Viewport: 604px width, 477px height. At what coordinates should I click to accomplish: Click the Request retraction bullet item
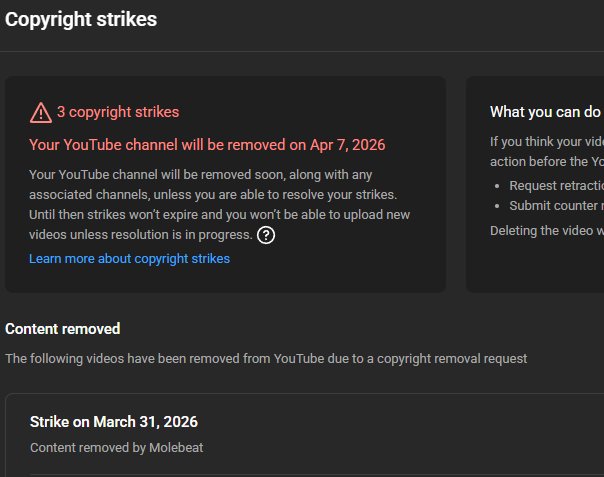click(556, 186)
